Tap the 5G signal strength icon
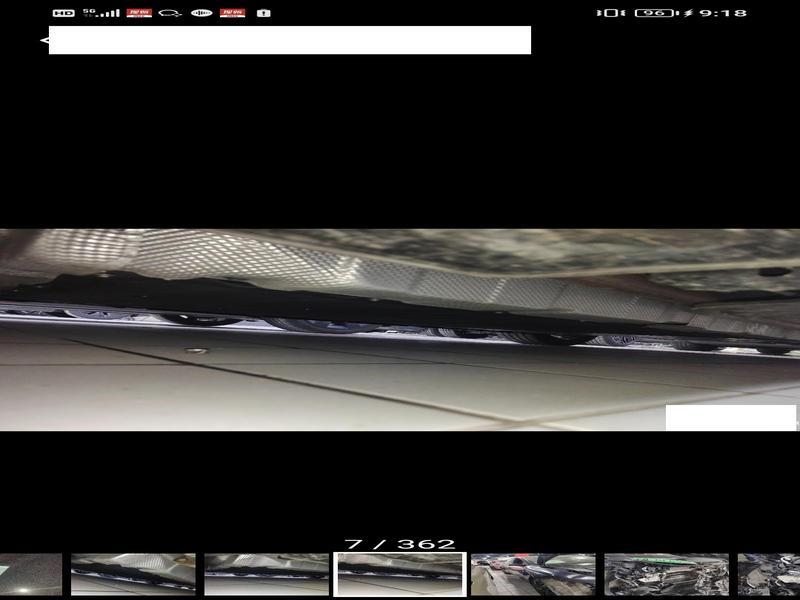 pos(101,13)
